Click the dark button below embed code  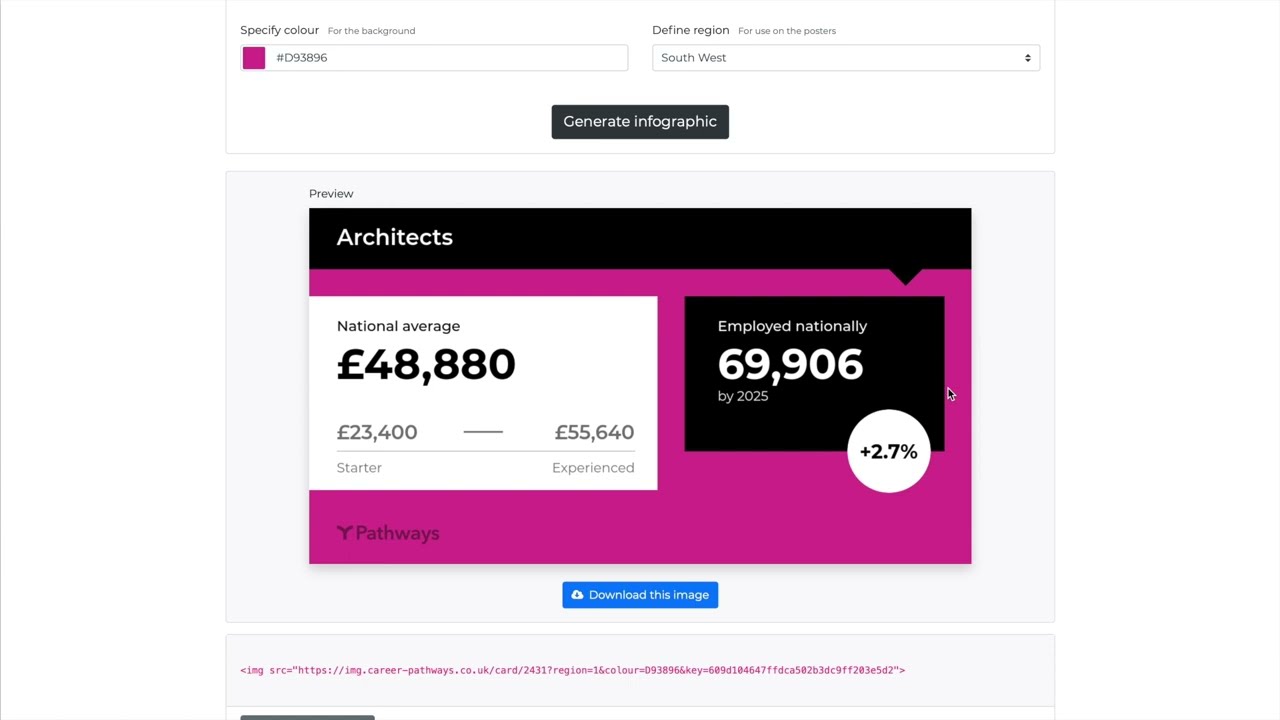[x=307, y=717]
